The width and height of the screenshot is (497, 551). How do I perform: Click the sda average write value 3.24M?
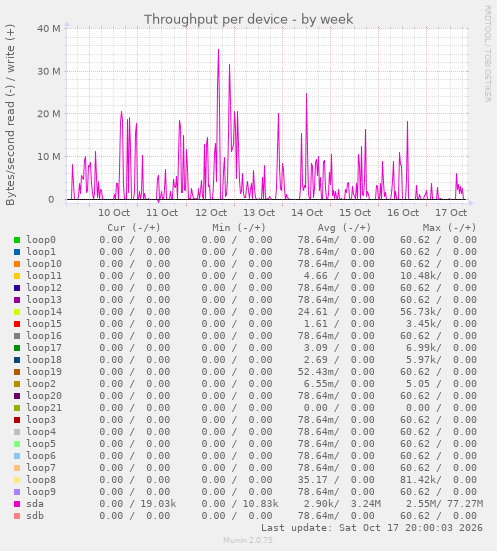pos(366,504)
